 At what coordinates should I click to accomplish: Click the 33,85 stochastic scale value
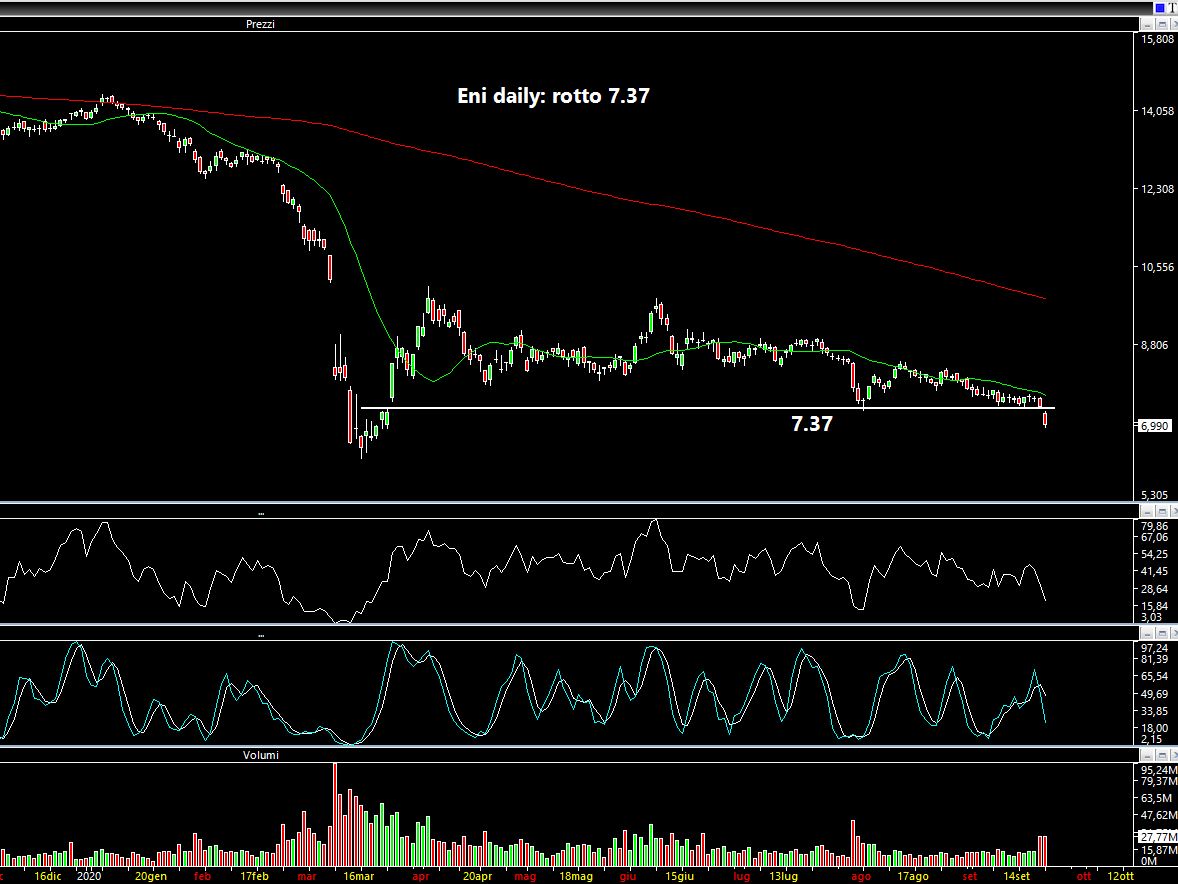1155,711
